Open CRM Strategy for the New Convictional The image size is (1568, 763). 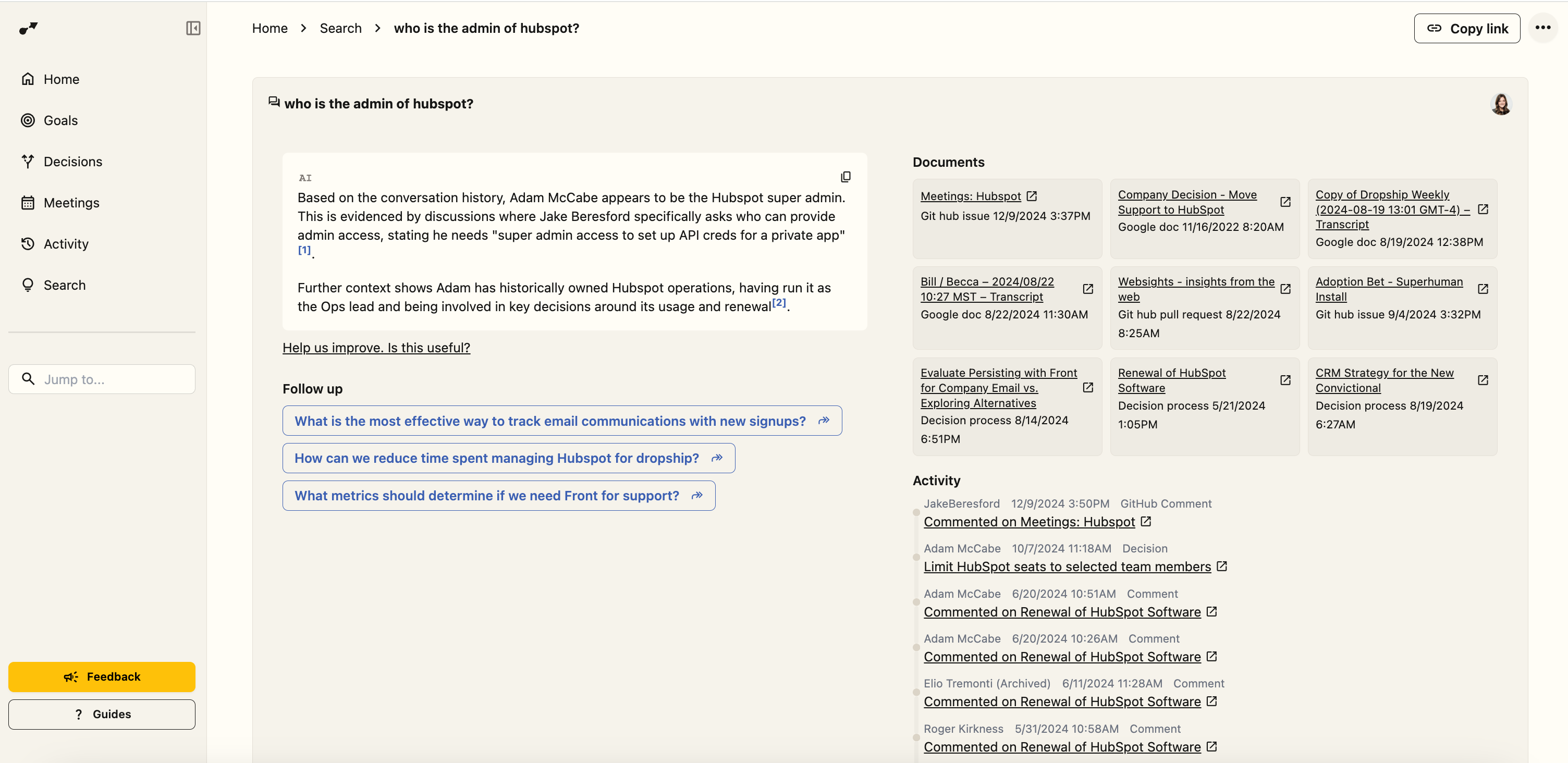point(1384,380)
